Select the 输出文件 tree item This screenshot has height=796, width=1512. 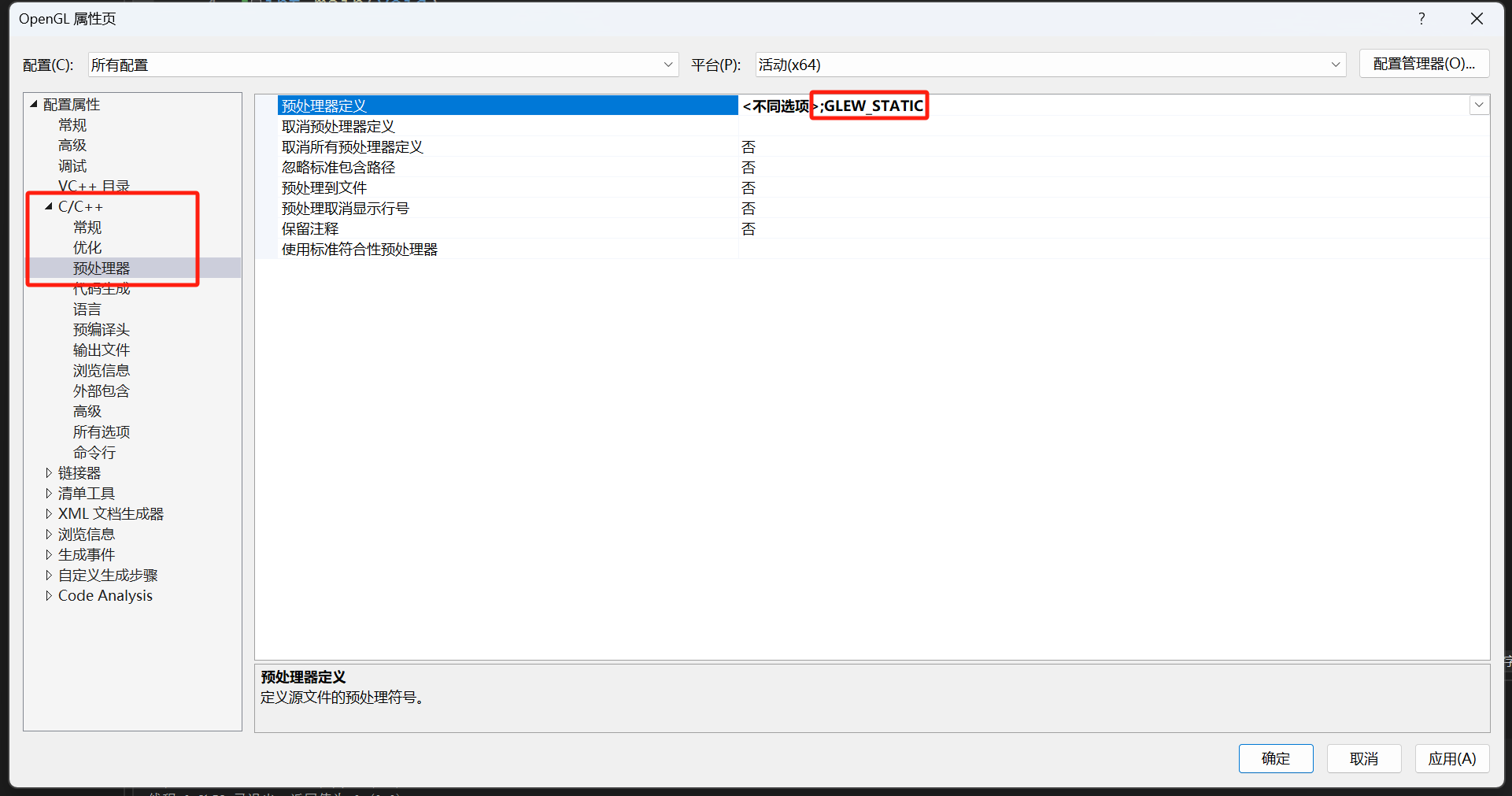point(102,350)
